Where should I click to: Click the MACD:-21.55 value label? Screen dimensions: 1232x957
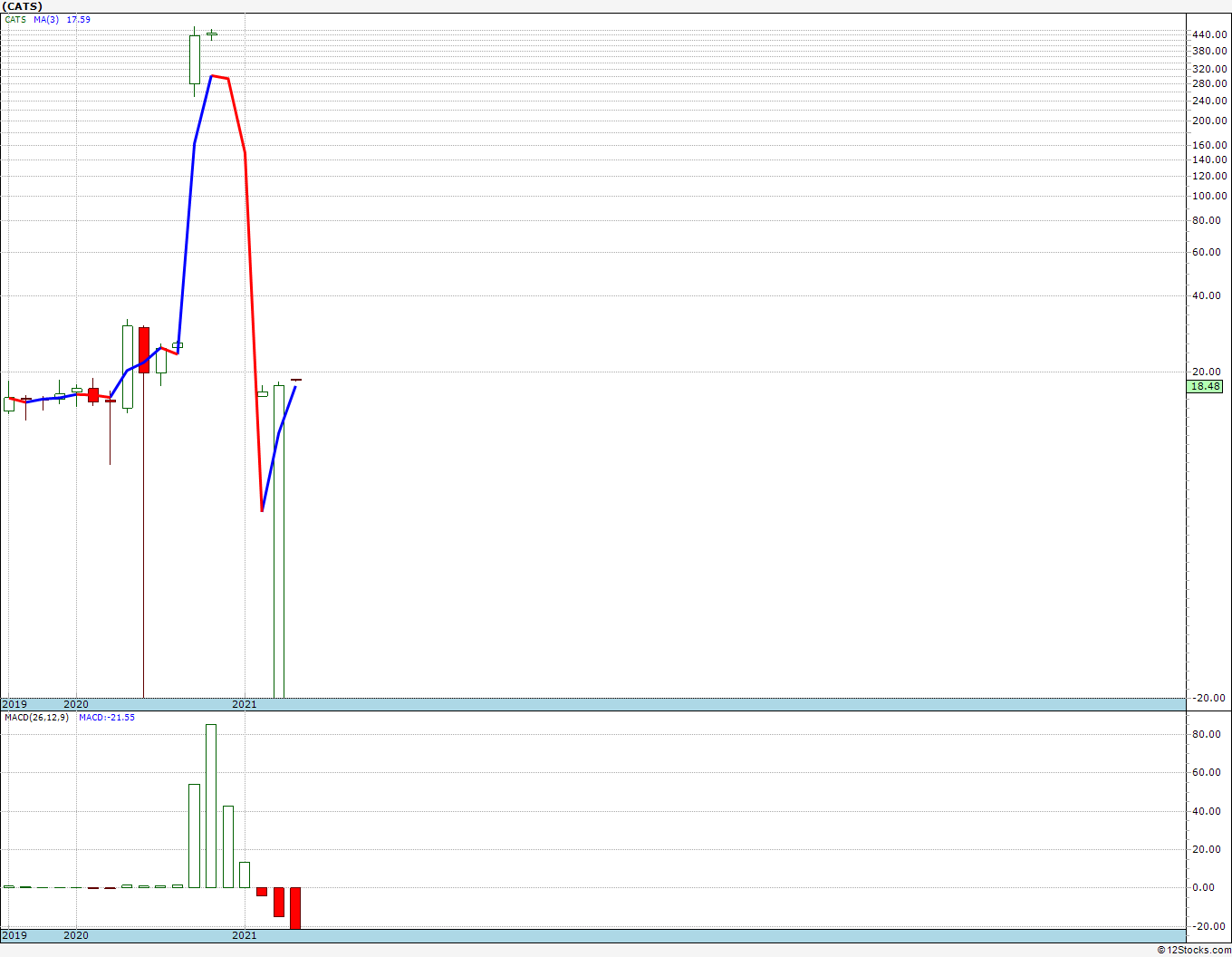pos(107,717)
